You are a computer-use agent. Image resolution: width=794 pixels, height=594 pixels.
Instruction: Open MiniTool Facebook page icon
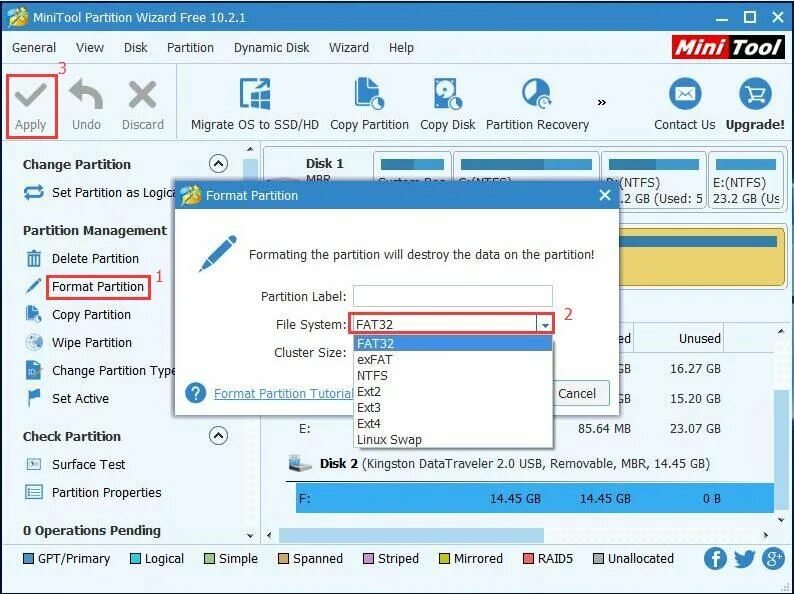715,559
